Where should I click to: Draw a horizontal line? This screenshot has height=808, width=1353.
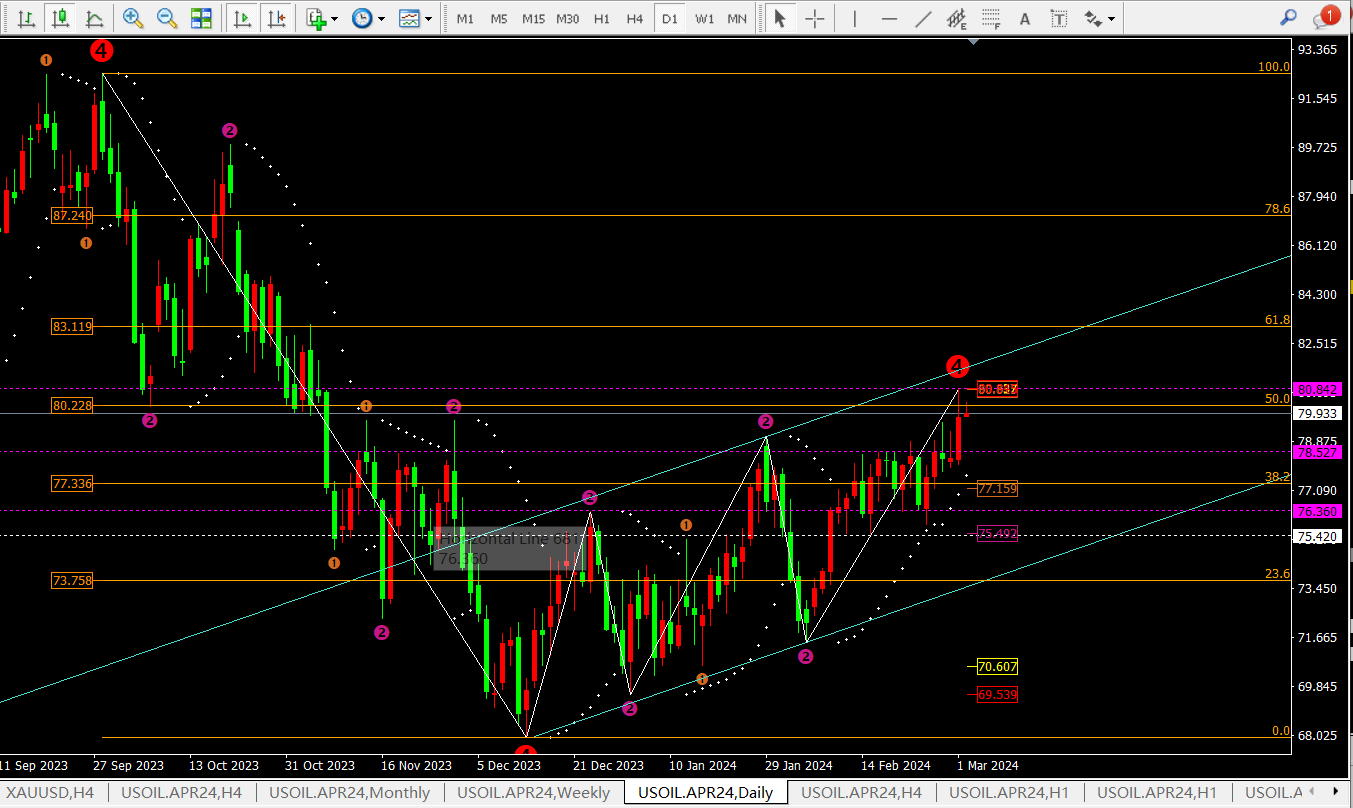coord(889,18)
